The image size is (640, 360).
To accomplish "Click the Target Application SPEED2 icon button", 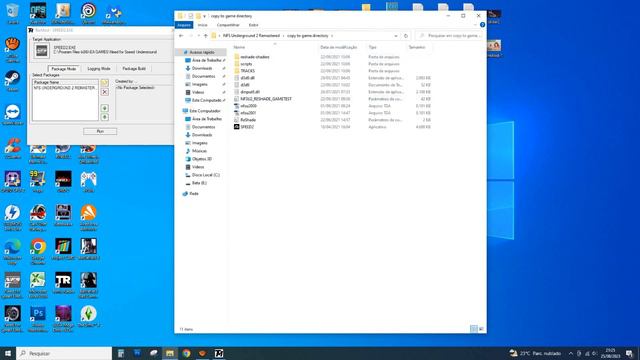I will click(x=42, y=51).
